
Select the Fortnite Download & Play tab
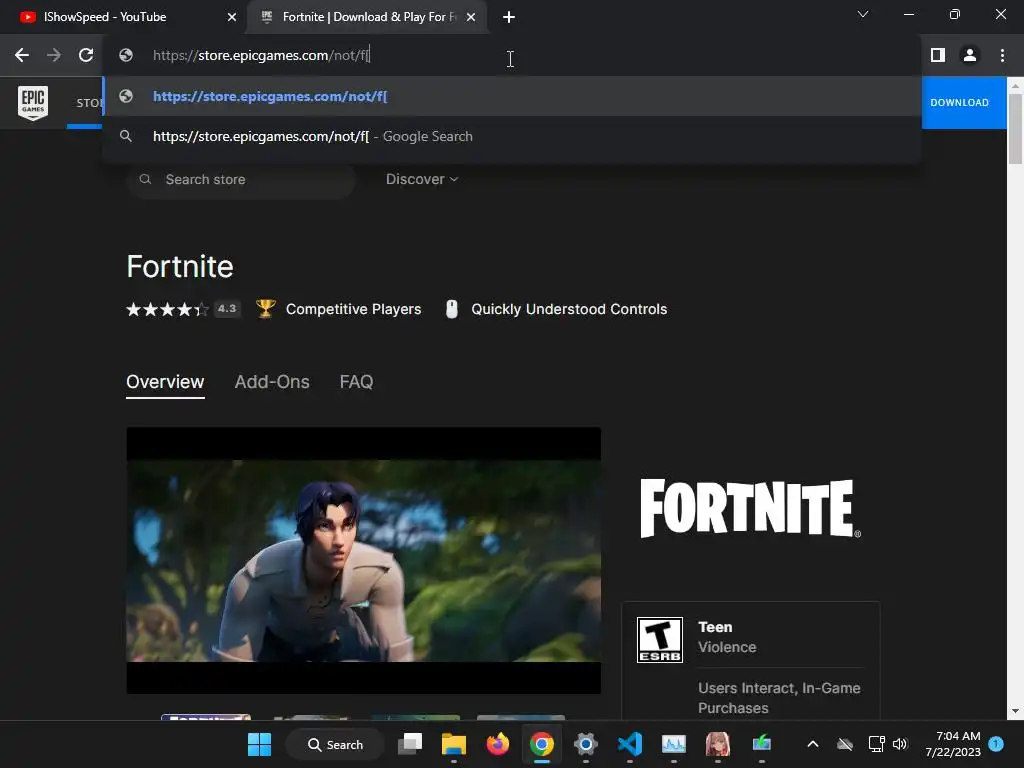click(x=368, y=17)
